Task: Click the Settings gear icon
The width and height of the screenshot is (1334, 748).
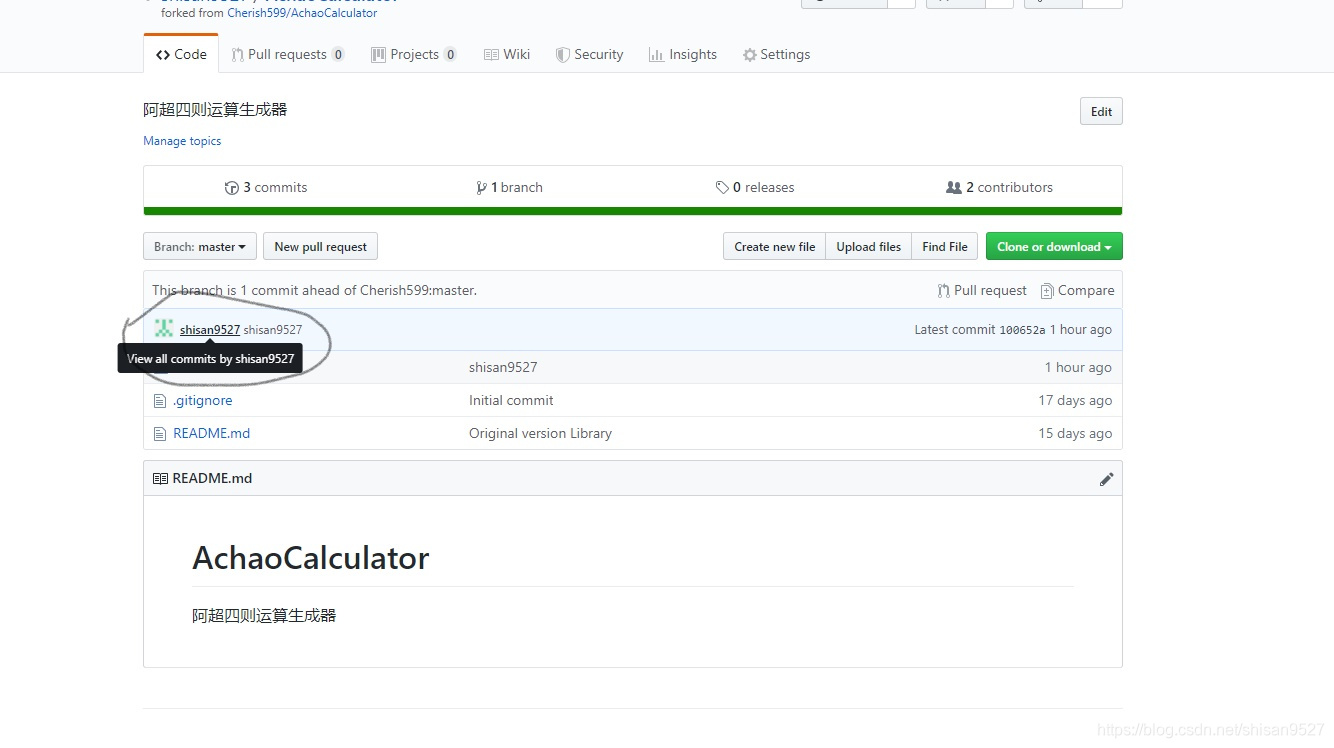Action: click(x=750, y=55)
